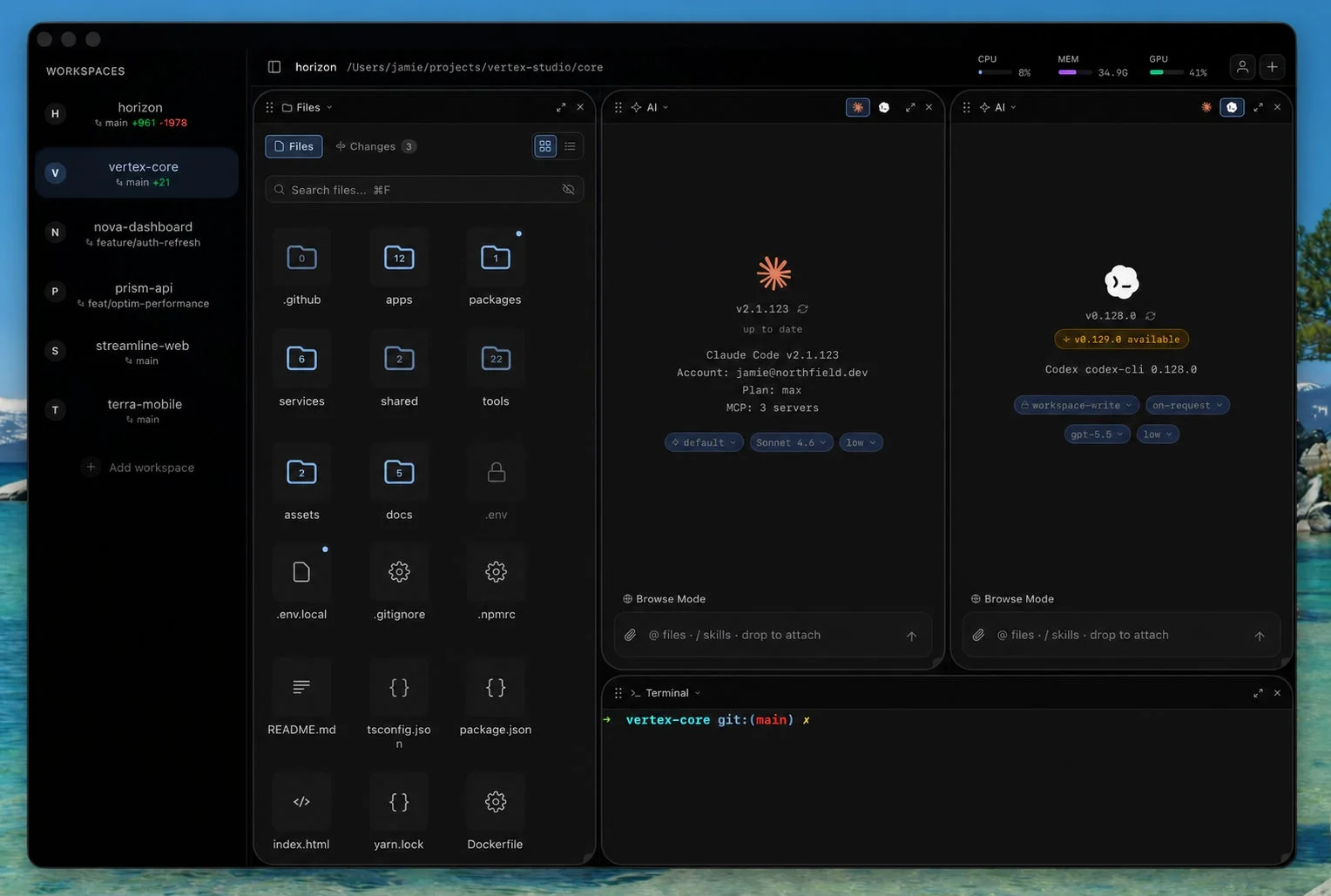Switch to the Files tab
This screenshot has width=1331, height=896.
coord(294,146)
